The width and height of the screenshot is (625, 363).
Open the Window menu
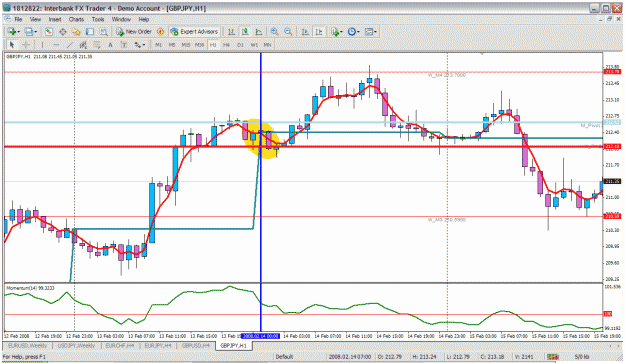(121, 19)
